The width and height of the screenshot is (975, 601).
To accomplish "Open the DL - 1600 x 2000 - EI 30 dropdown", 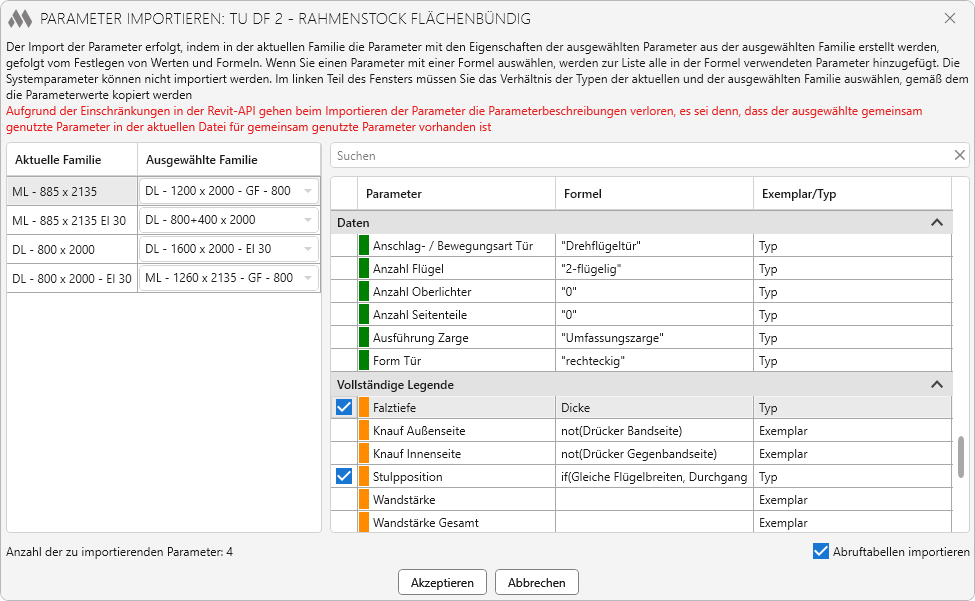I will click(308, 249).
